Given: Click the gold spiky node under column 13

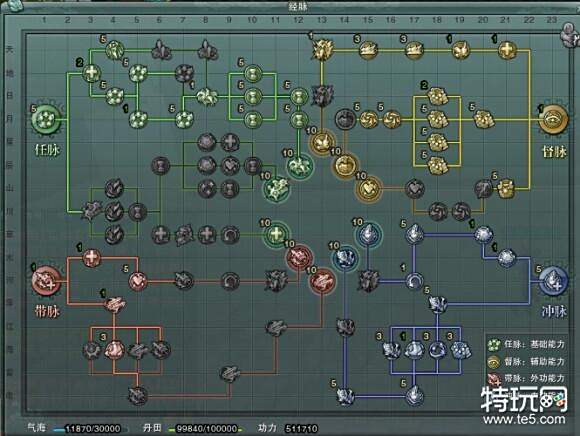Looking at the screenshot, I should coord(322,50).
